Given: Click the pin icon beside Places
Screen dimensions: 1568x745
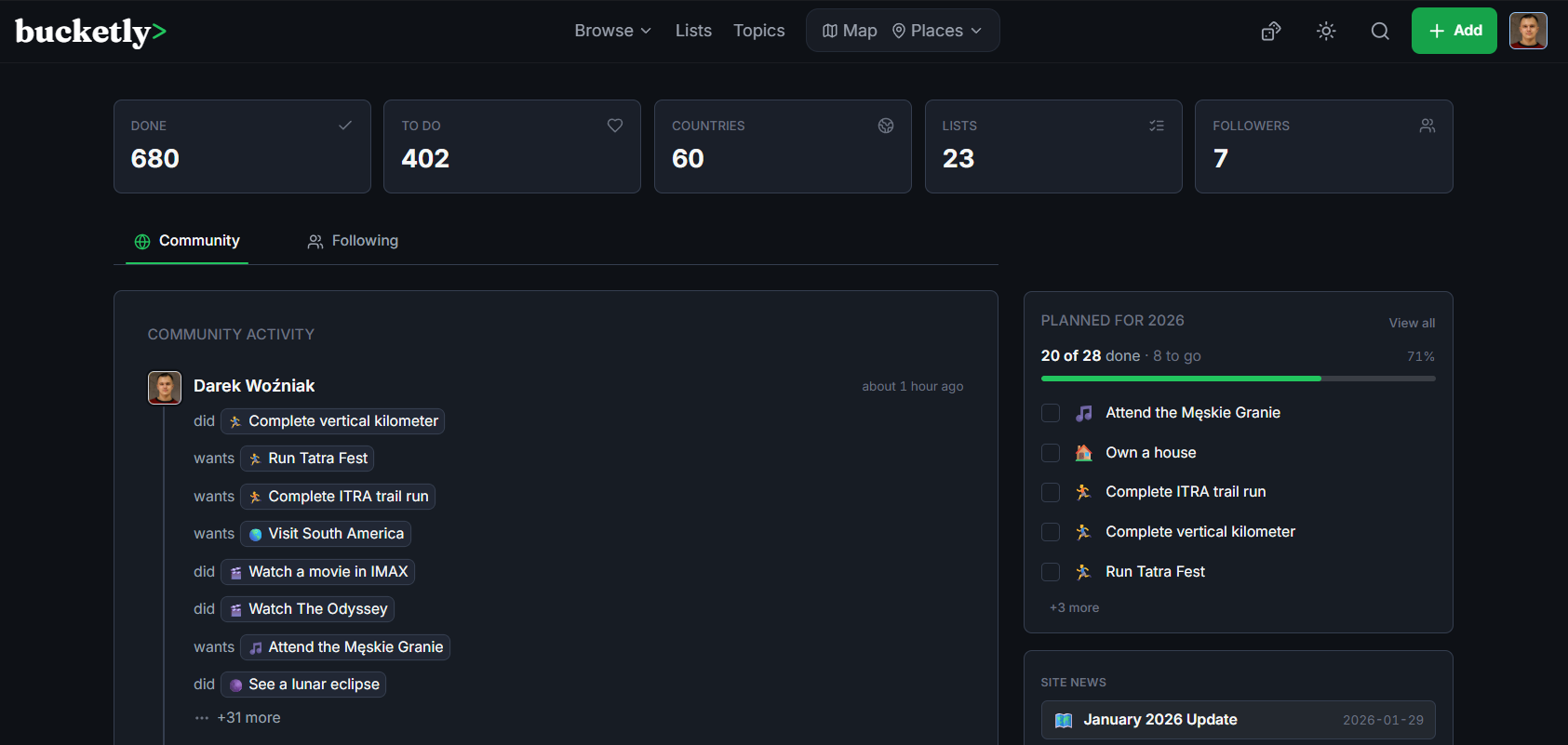Looking at the screenshot, I should 899,31.
